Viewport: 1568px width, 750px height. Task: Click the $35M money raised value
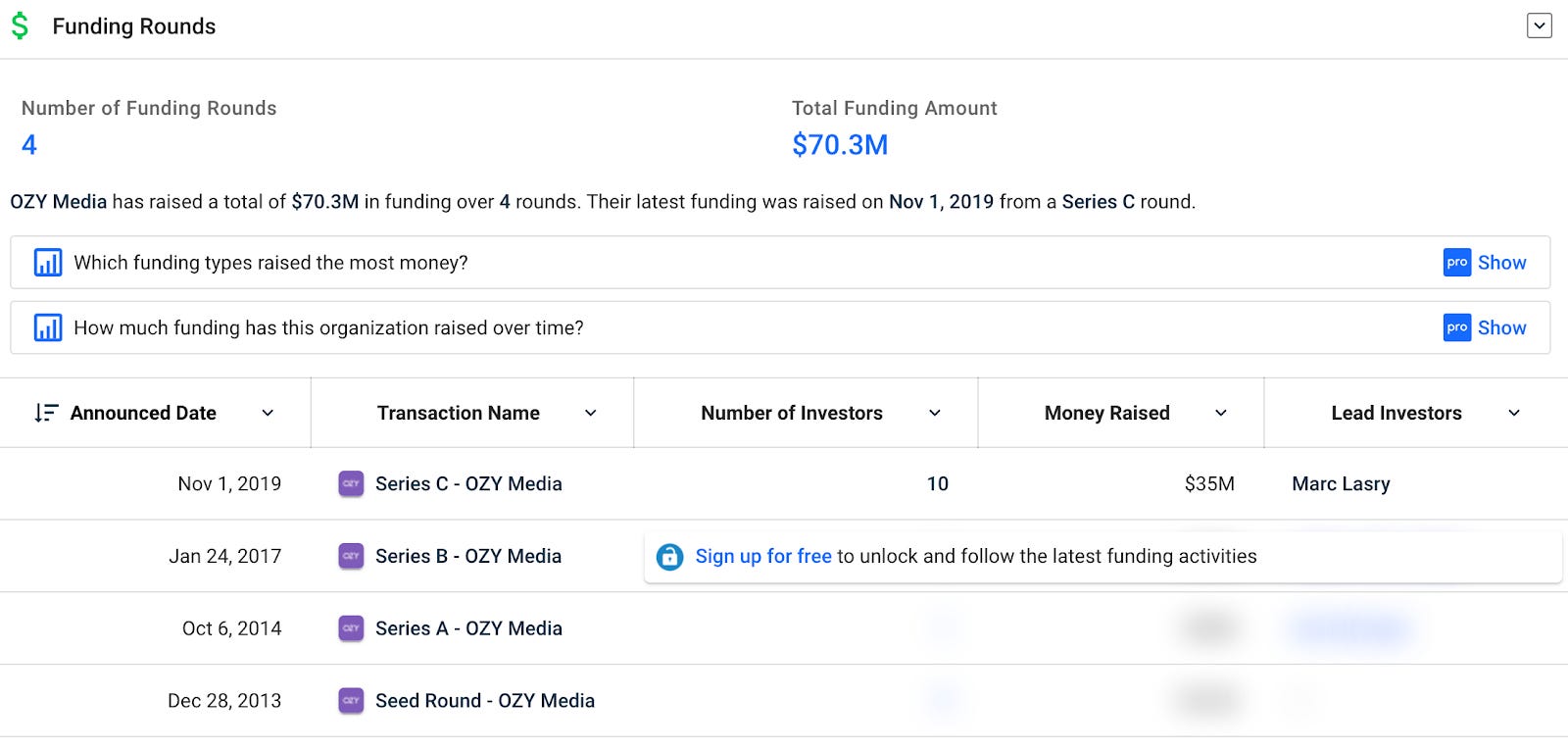[1209, 483]
